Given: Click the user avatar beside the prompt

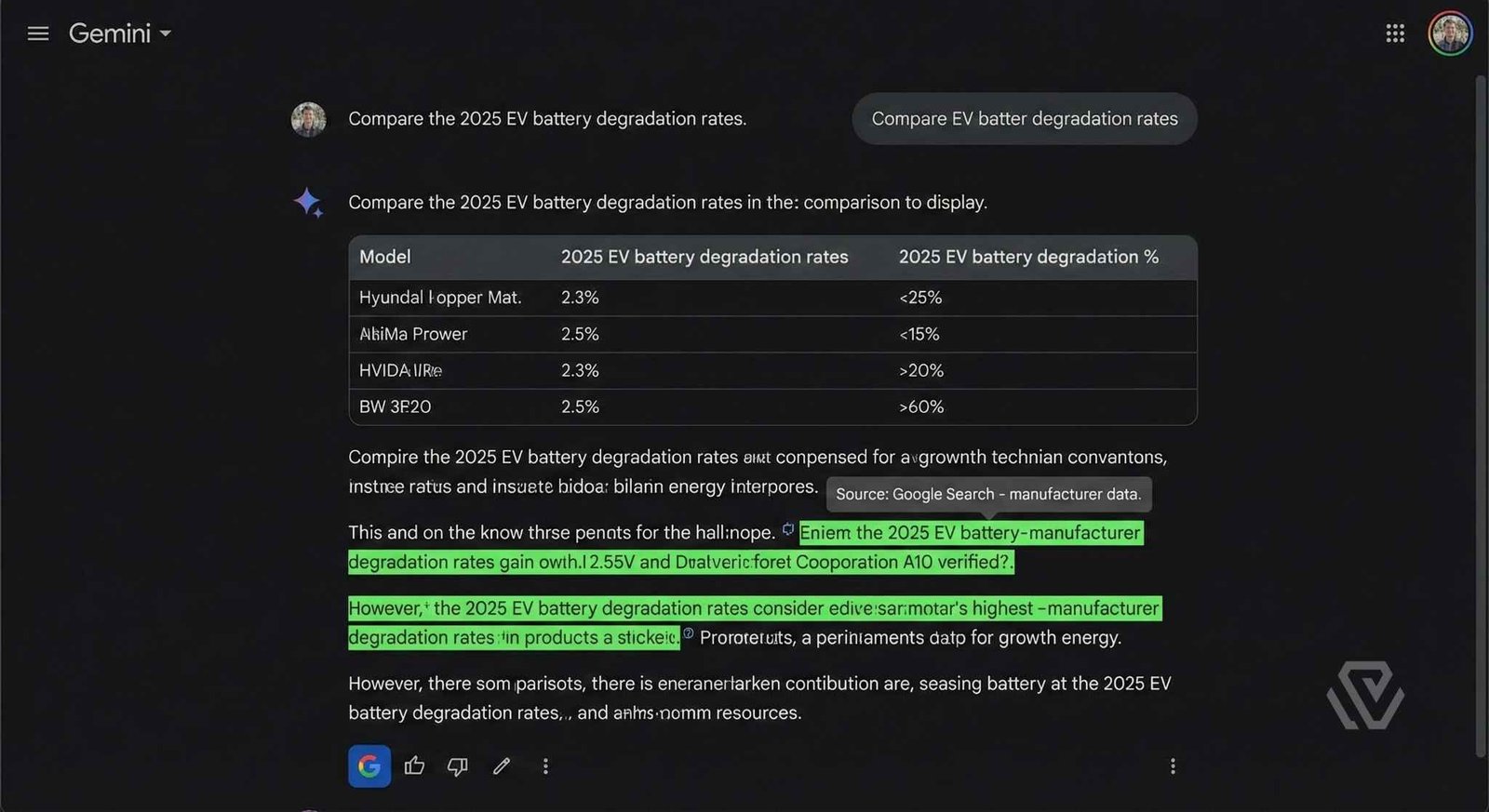Looking at the screenshot, I should tap(308, 119).
